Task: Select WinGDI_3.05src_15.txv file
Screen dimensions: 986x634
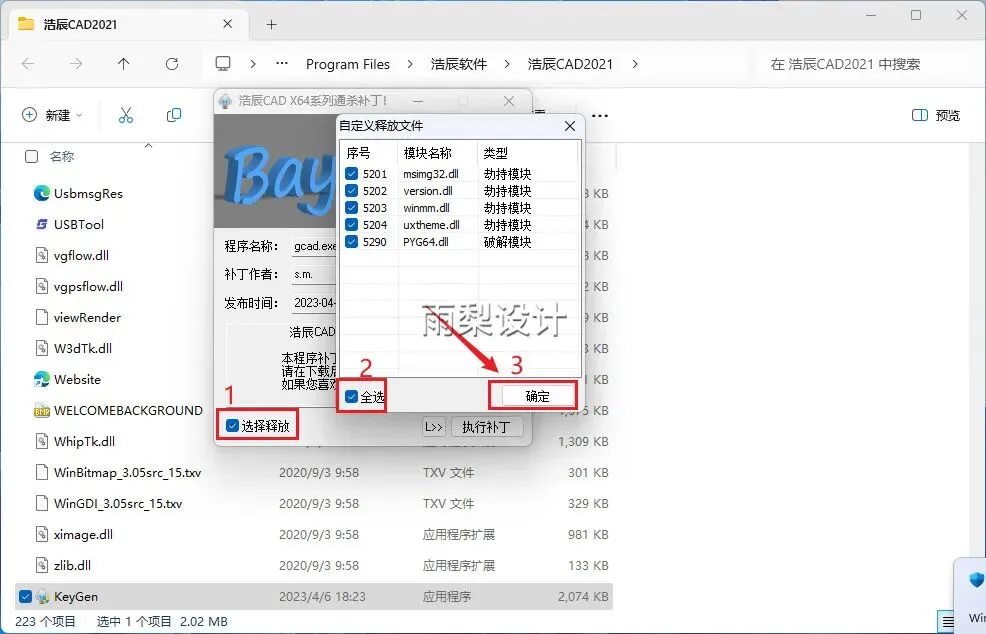Action: [118, 504]
